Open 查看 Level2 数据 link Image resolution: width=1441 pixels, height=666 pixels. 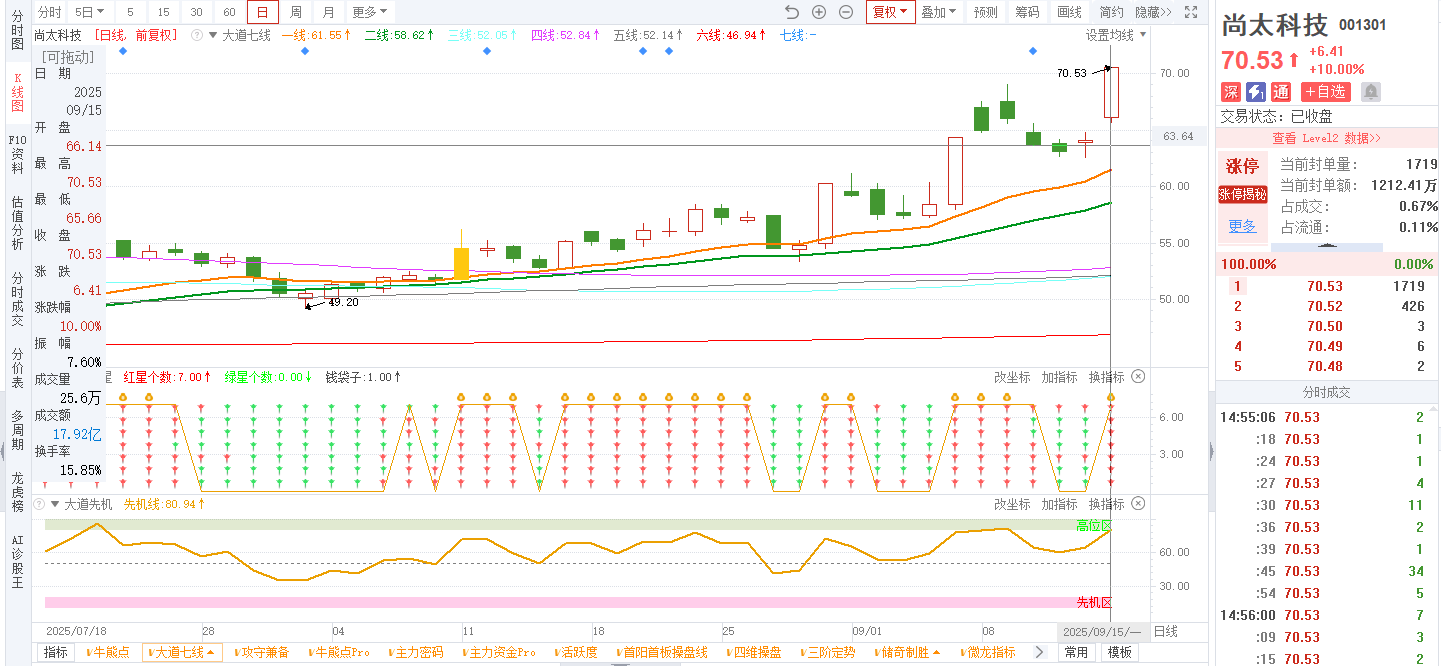(1326, 138)
